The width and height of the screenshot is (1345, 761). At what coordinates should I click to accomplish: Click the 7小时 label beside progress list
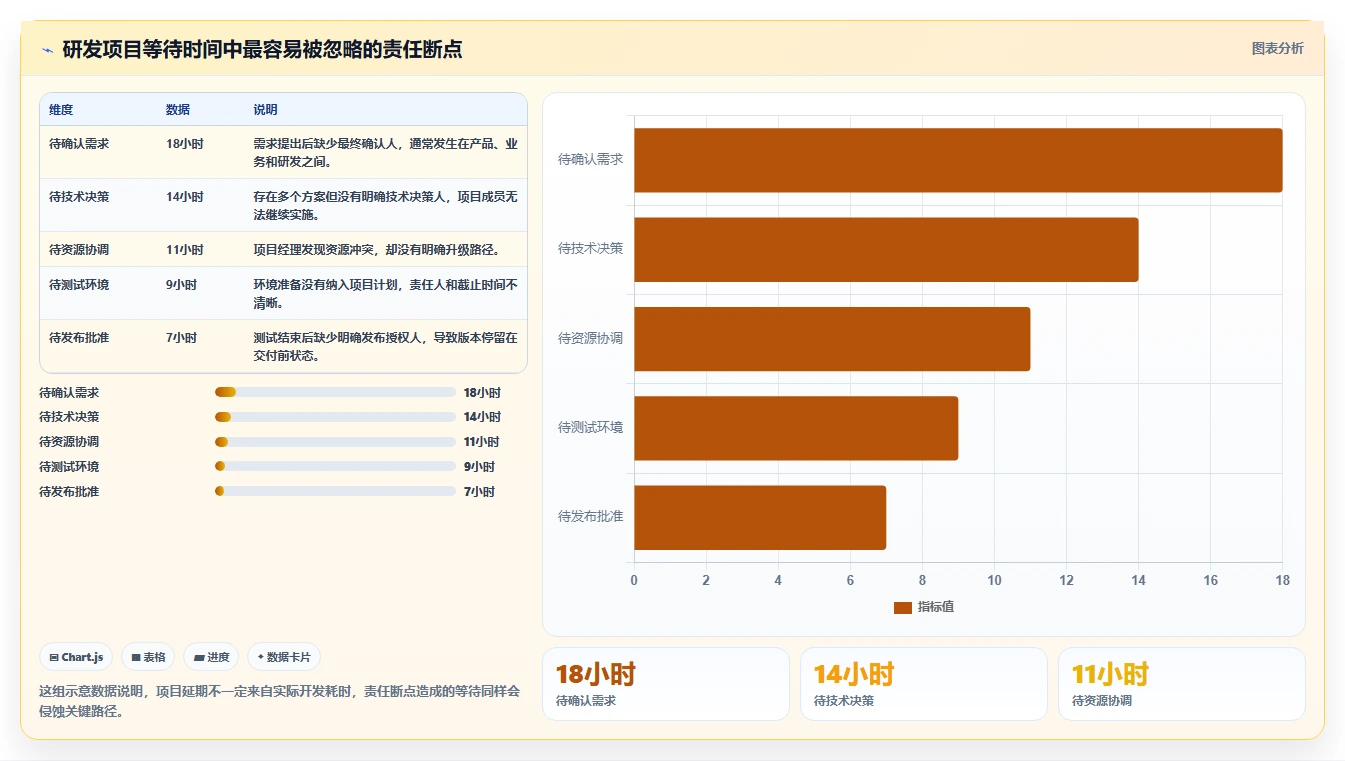(479, 492)
